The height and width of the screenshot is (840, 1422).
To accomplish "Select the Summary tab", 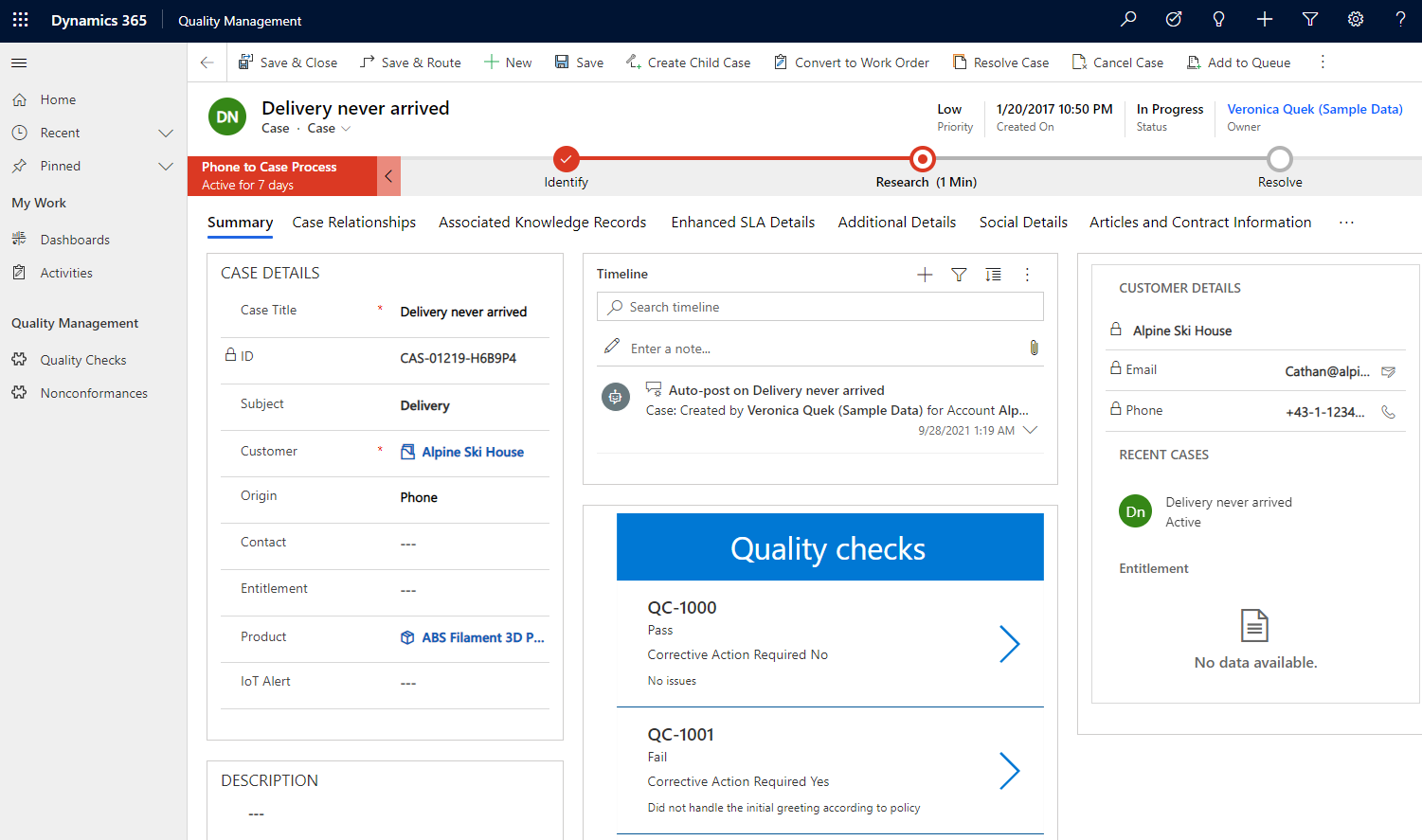I will (x=241, y=223).
